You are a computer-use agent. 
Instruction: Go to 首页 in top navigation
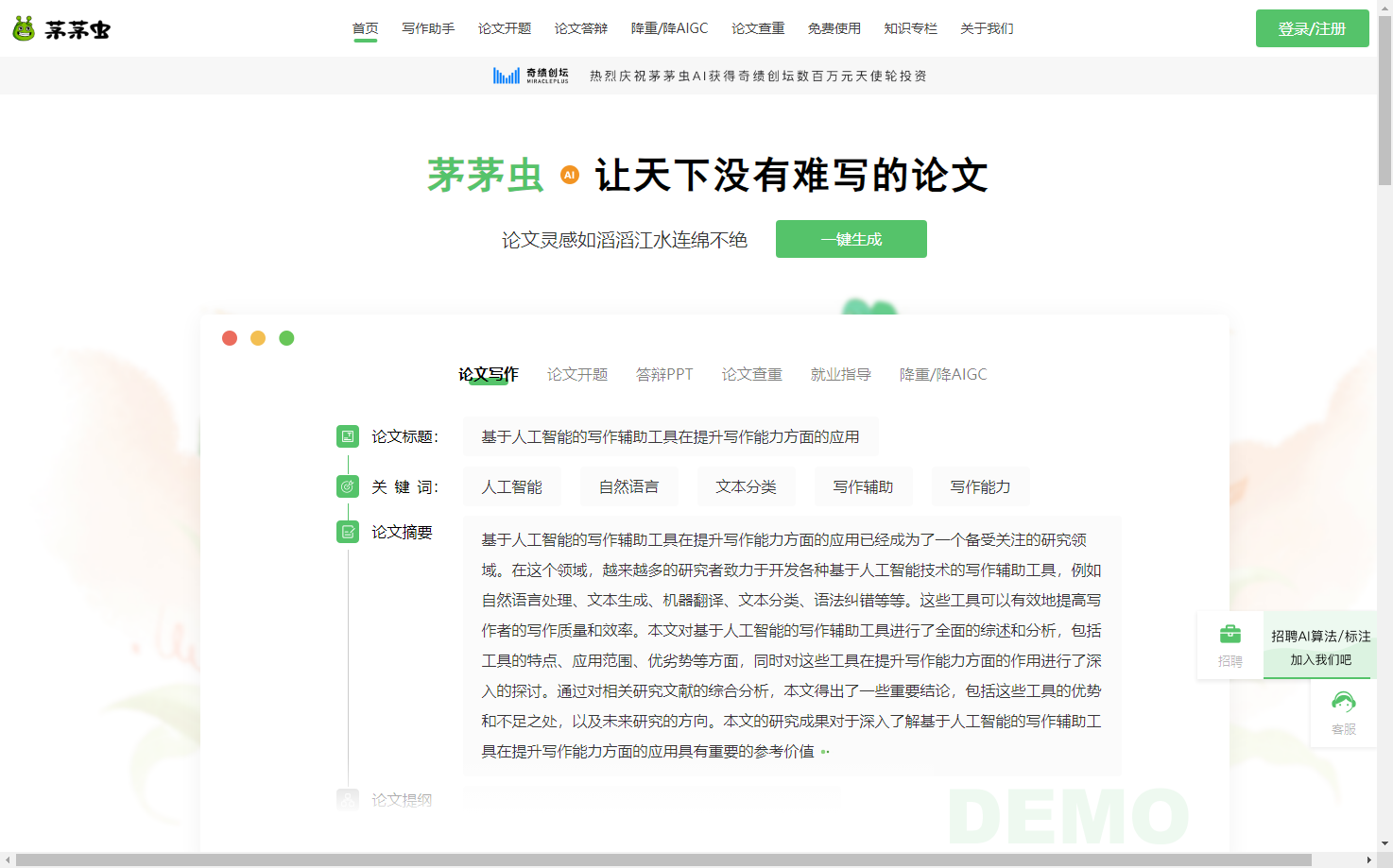point(366,28)
